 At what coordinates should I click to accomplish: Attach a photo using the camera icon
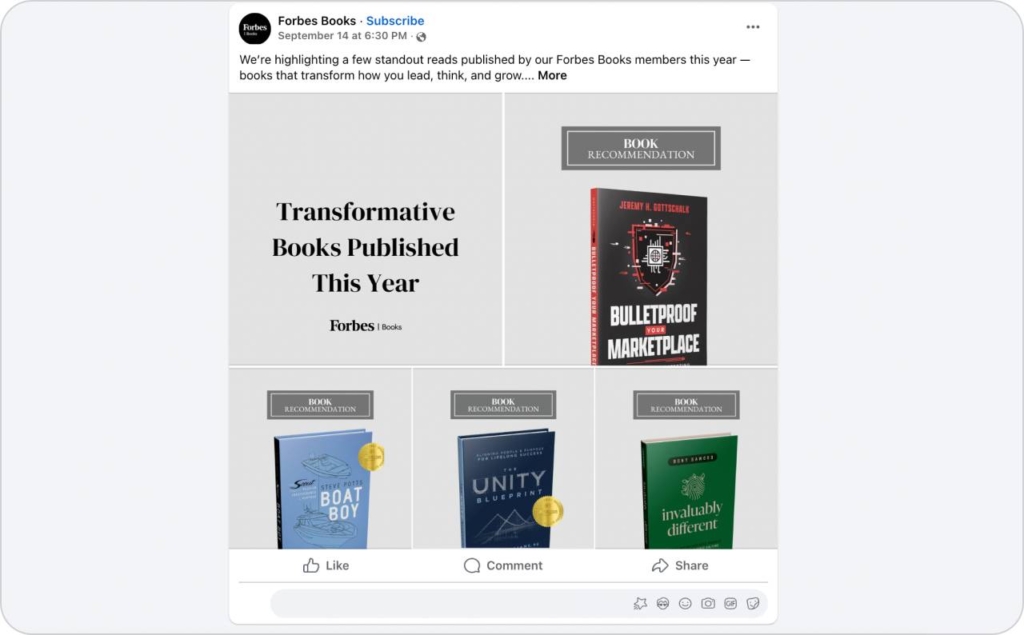point(708,604)
